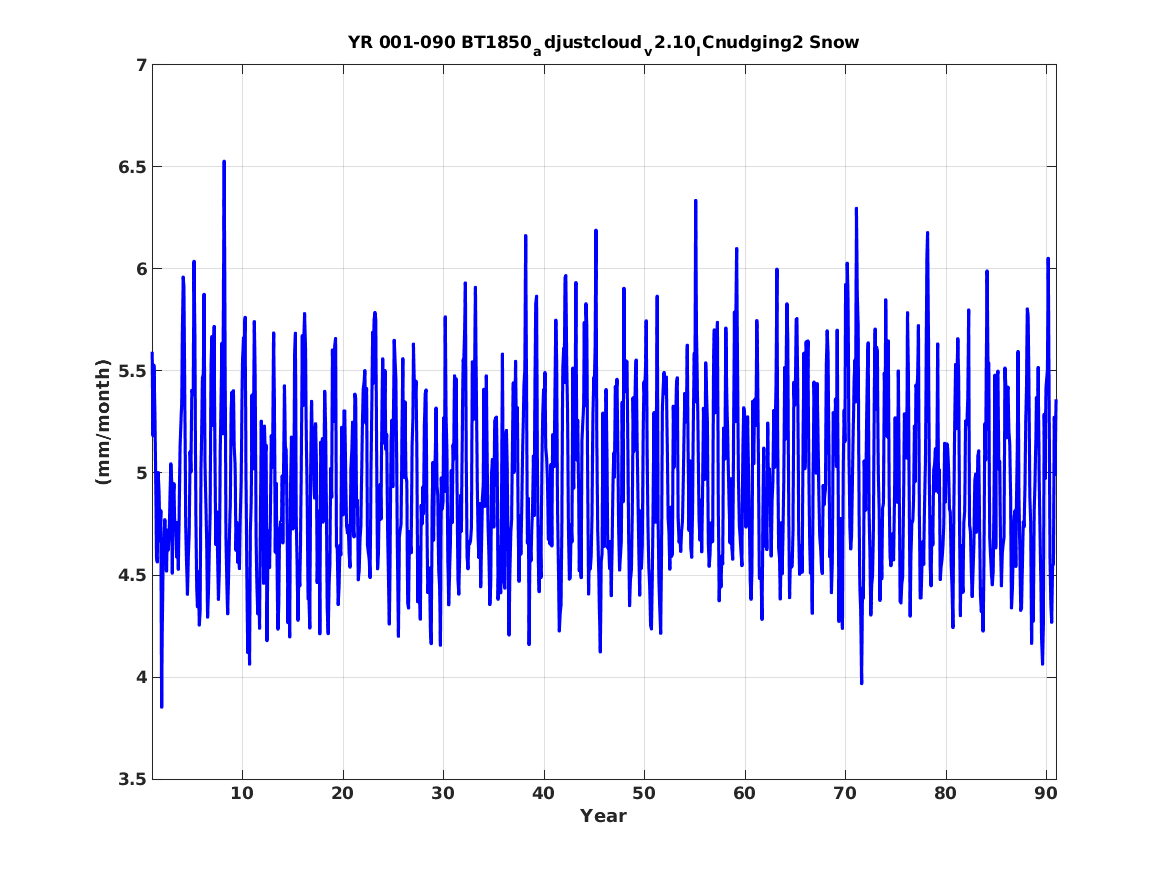Click the x-axis tick label '30'
1167x875 pixels.
443,794
